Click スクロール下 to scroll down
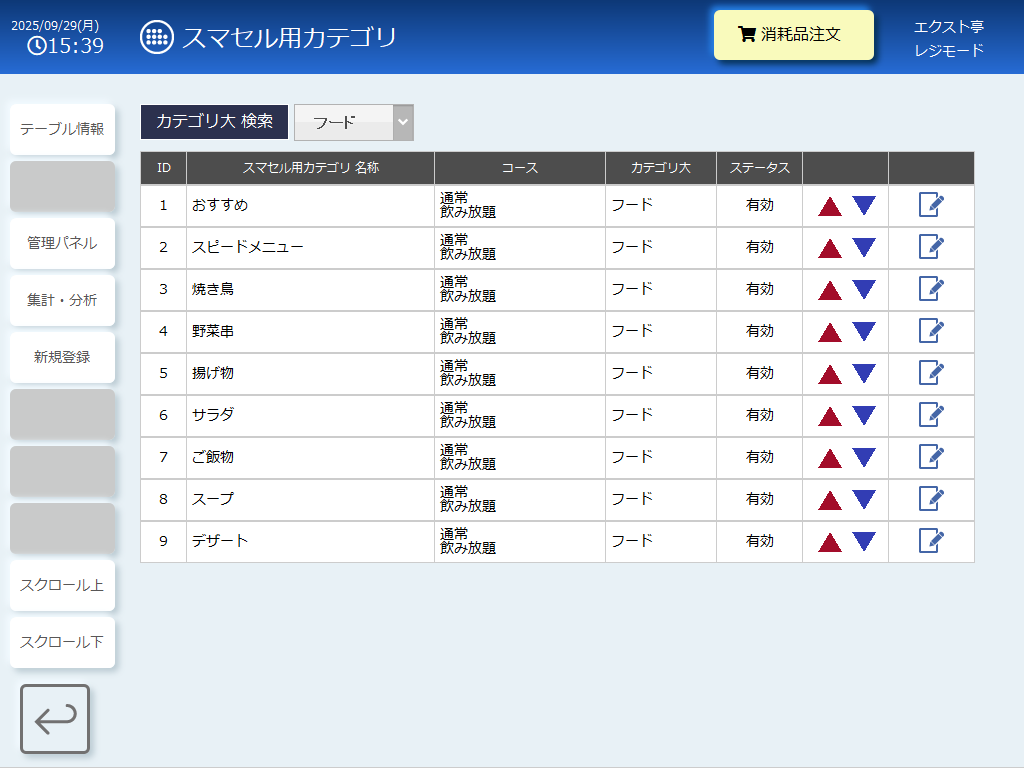 click(x=62, y=642)
